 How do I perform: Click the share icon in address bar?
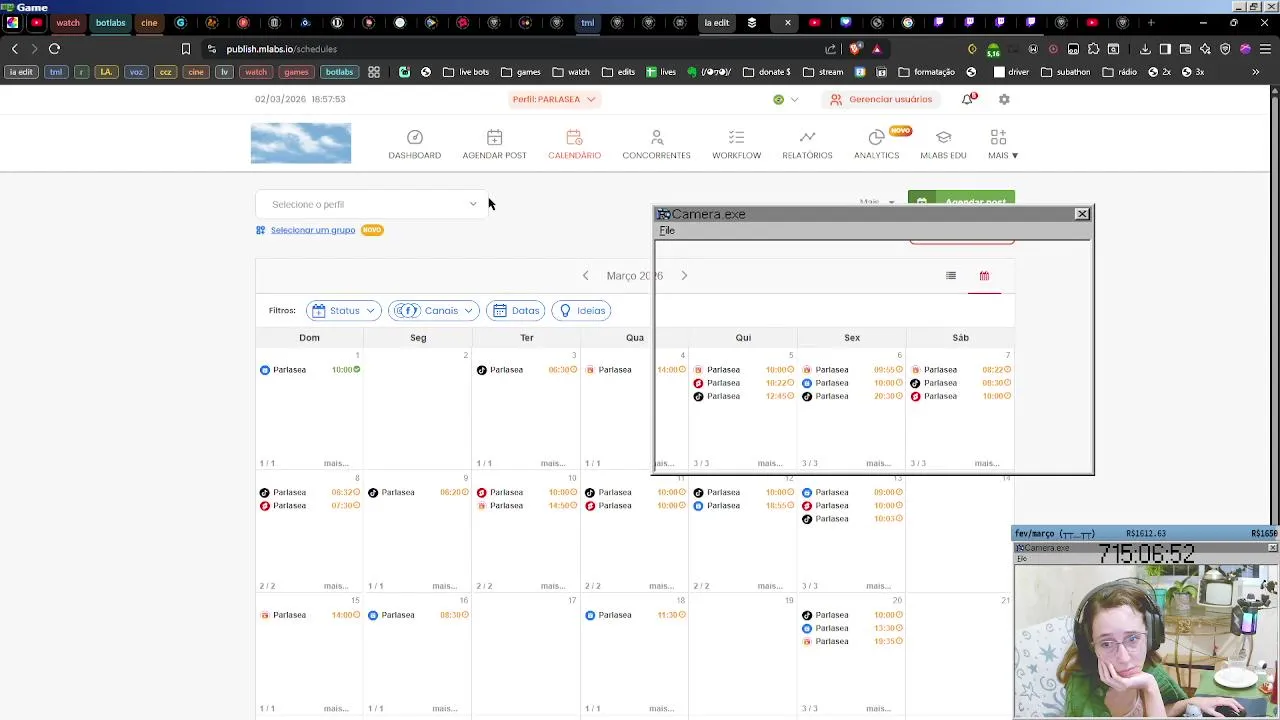[830, 48]
